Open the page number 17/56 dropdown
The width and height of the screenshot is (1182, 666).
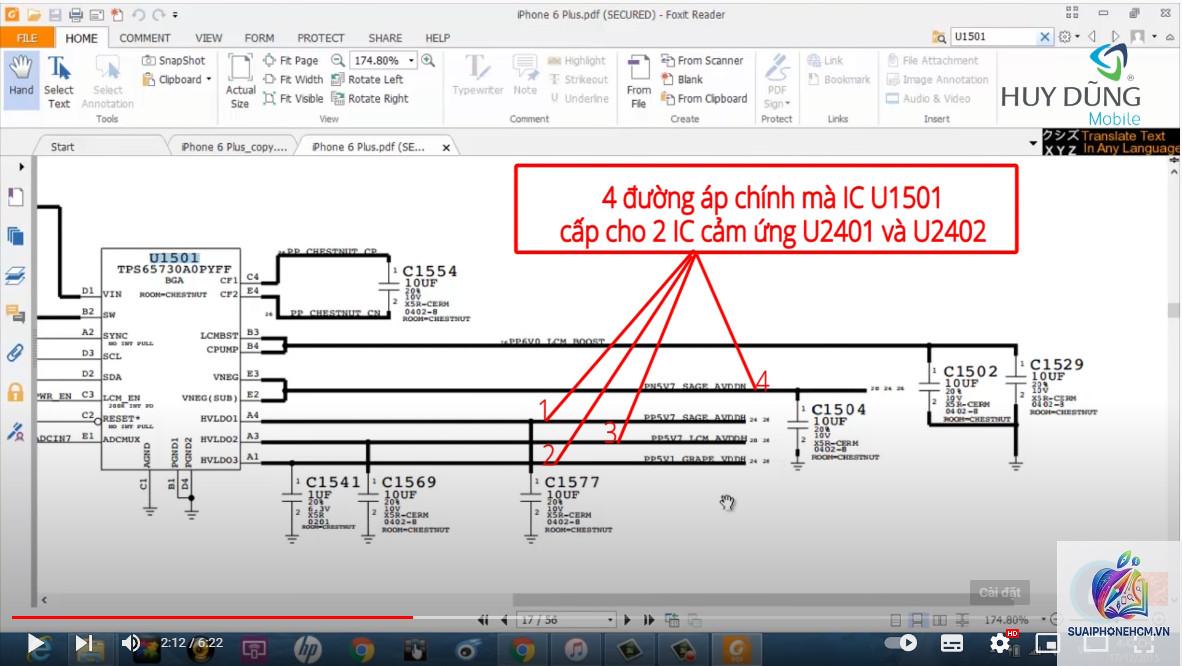(610, 620)
